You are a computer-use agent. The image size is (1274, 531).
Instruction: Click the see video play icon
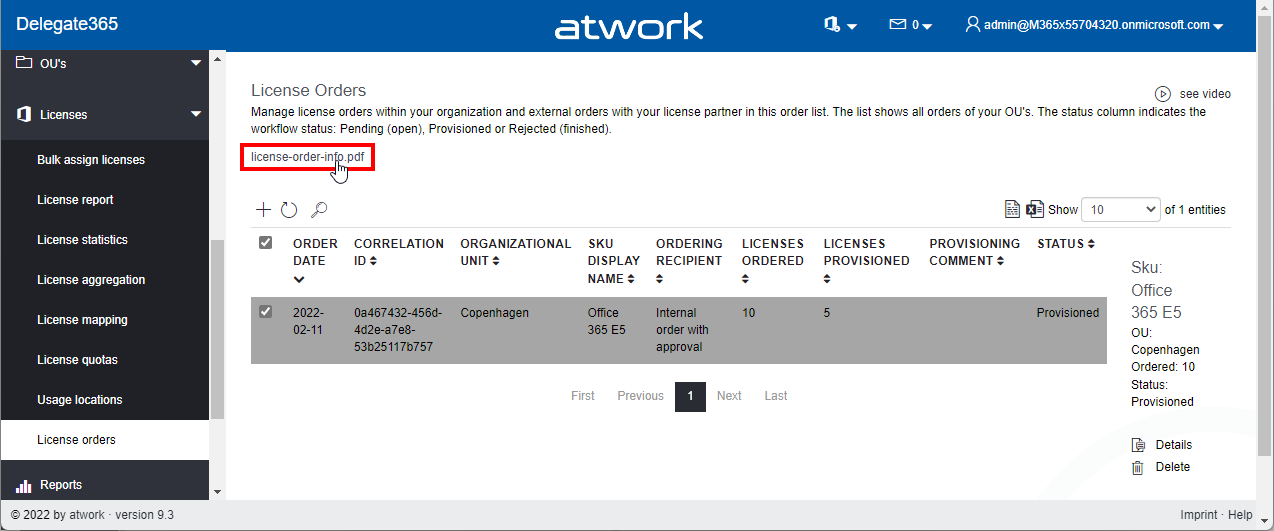(1163, 94)
